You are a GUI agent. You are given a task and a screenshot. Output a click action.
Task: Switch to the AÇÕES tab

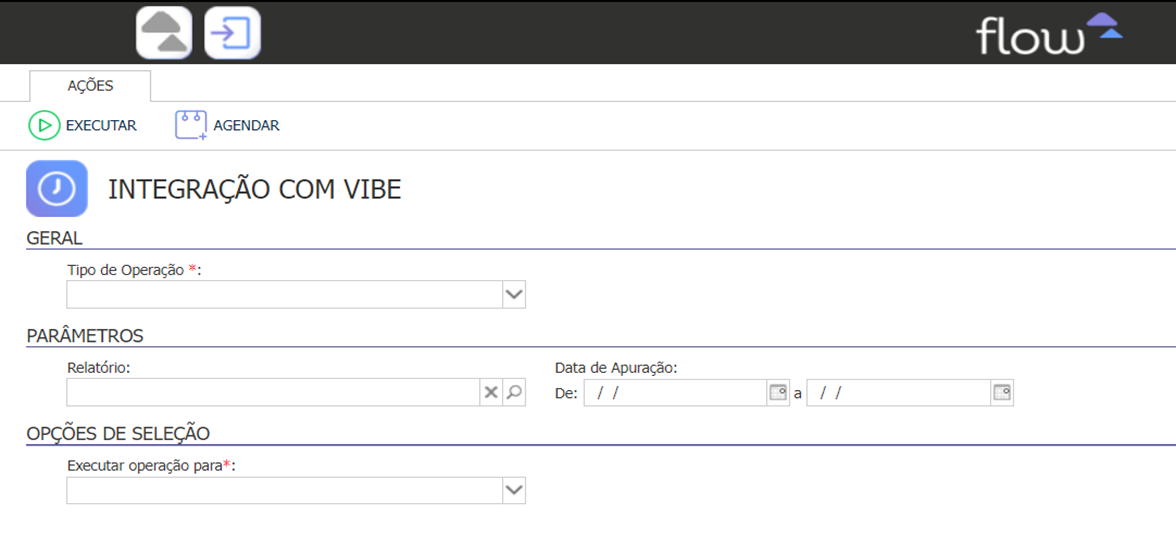90,86
